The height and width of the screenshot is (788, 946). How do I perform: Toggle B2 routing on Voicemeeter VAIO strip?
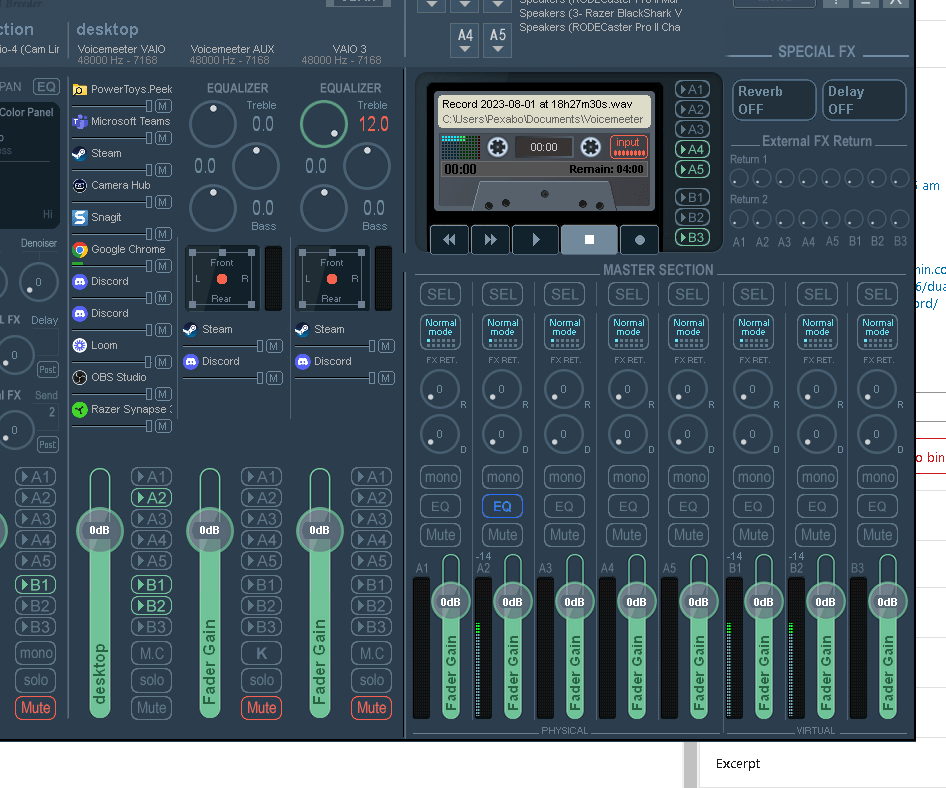tap(151, 606)
